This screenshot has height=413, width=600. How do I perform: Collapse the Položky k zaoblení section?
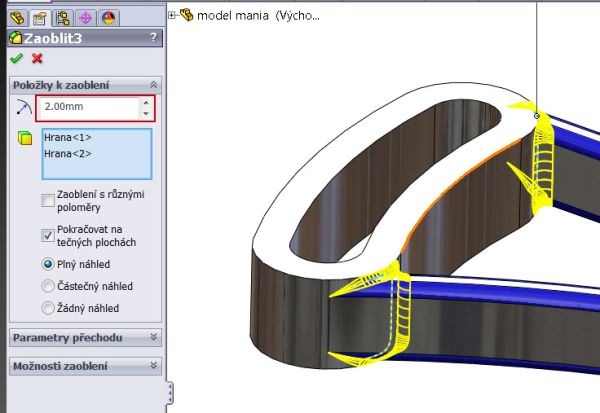pos(153,85)
